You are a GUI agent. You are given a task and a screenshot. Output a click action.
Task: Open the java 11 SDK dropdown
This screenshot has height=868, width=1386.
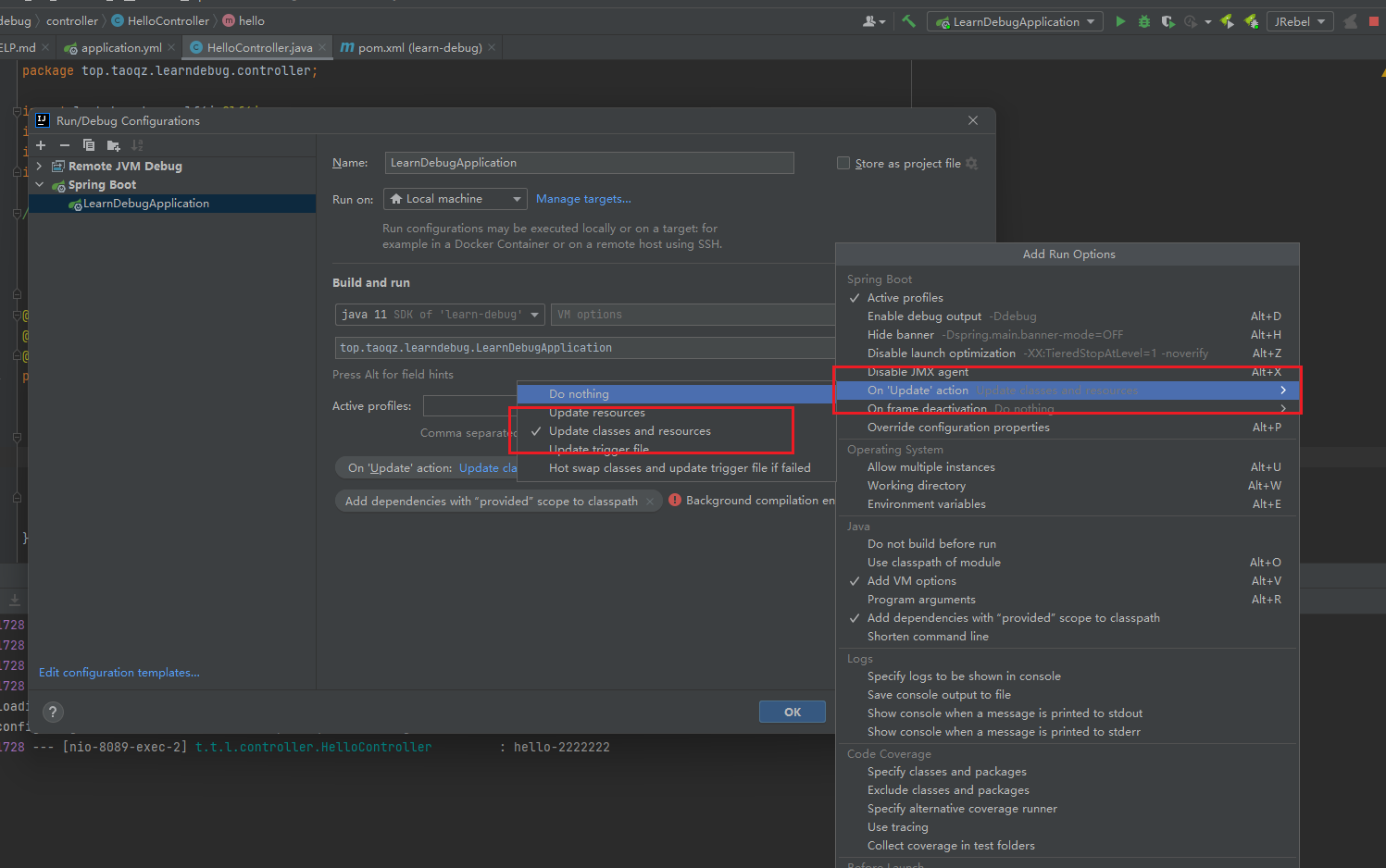440,315
